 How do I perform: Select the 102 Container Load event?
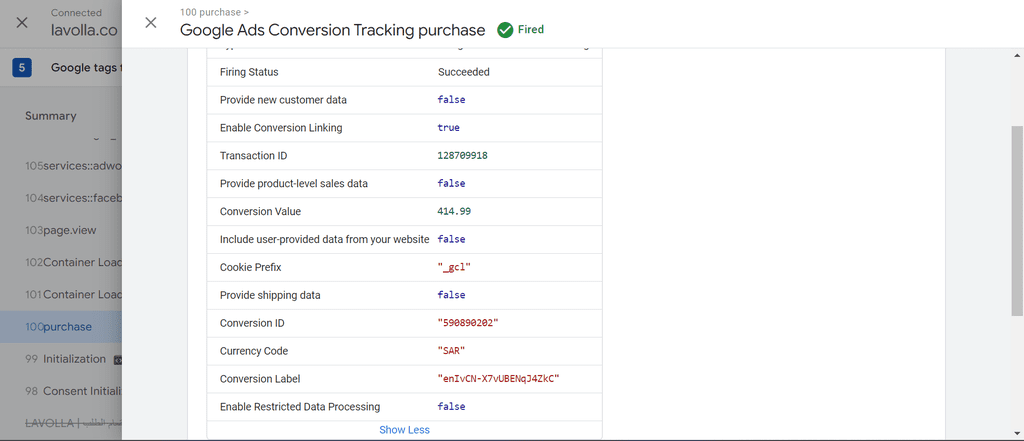click(x=73, y=263)
